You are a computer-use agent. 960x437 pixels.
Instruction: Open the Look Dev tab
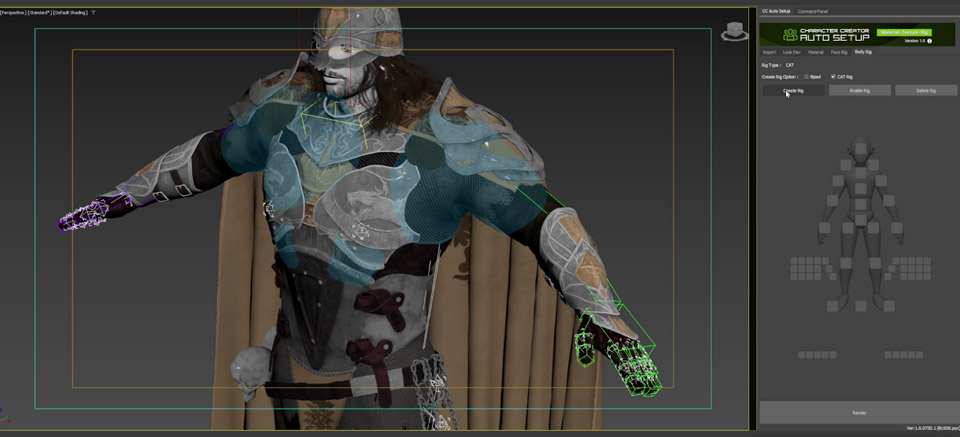[x=791, y=52]
